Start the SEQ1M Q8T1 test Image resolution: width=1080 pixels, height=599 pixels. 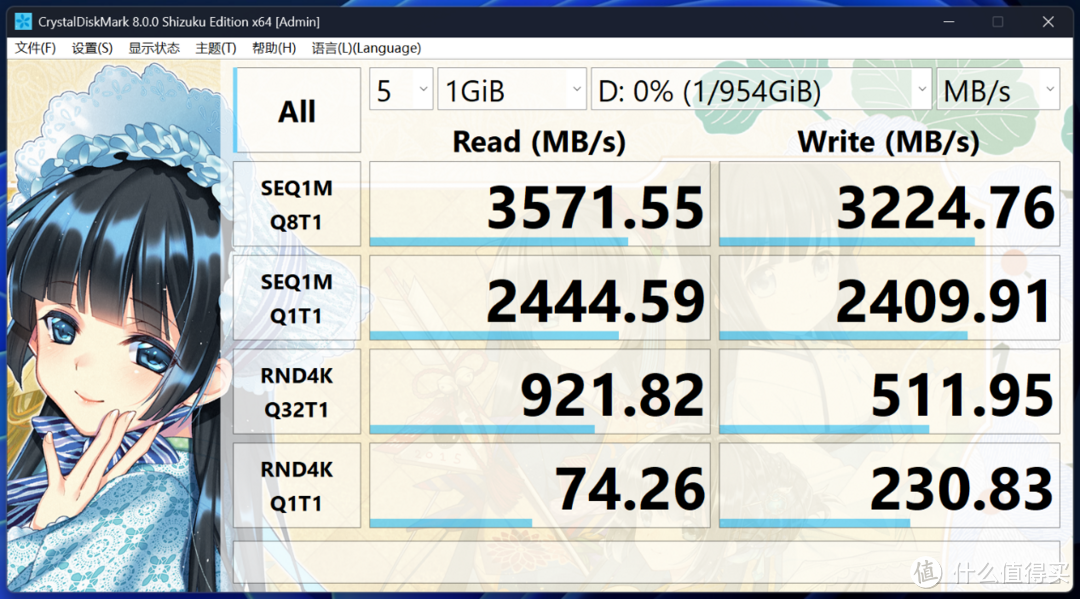click(297, 204)
